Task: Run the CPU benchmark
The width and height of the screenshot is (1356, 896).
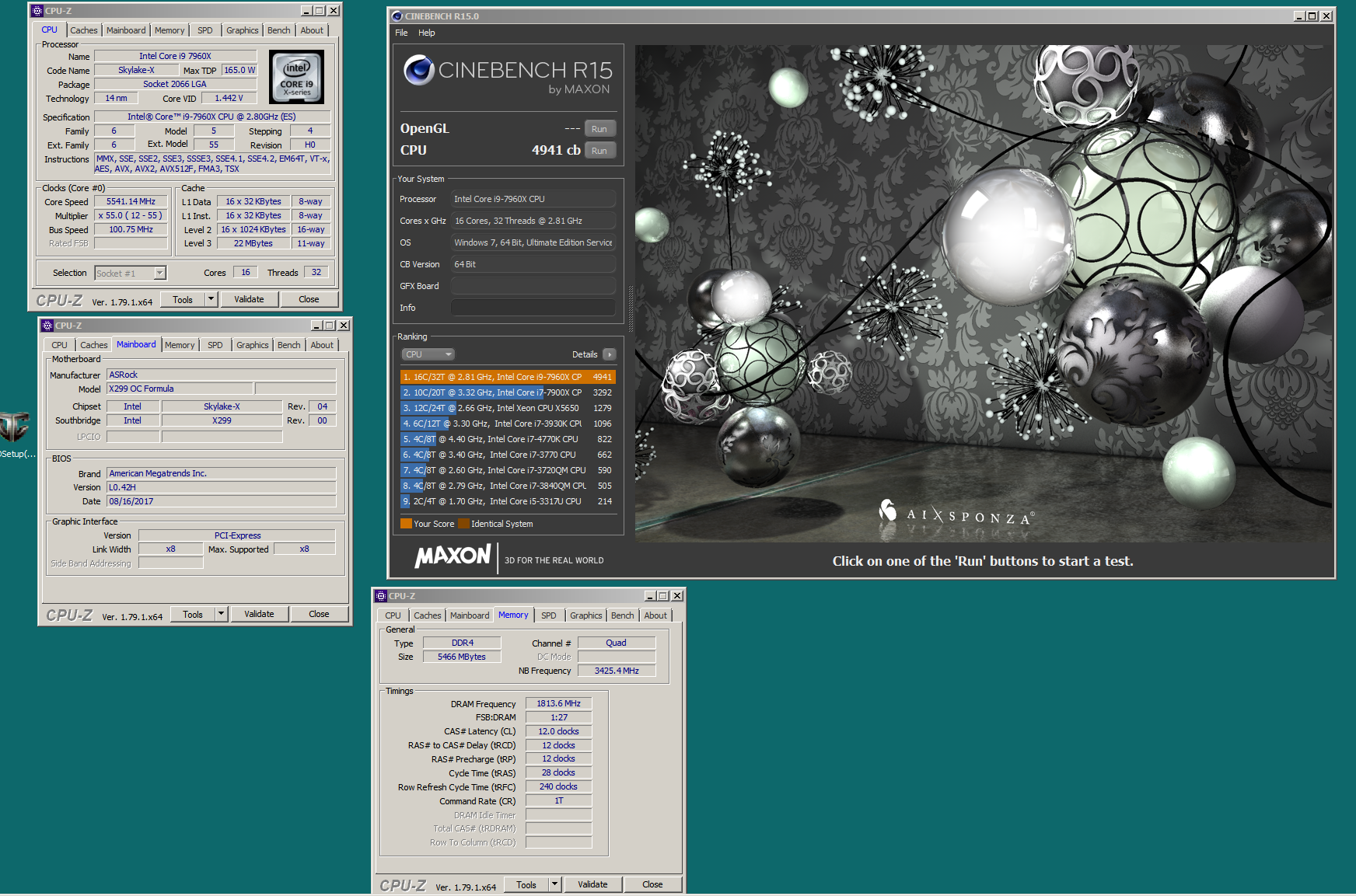Action: click(x=599, y=151)
